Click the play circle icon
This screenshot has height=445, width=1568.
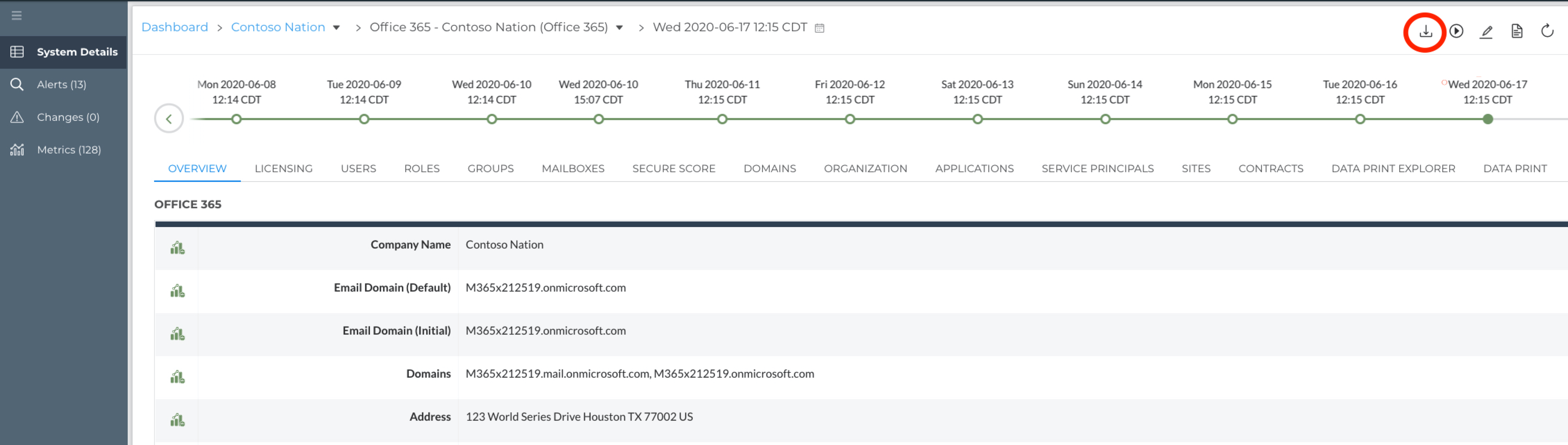tap(1456, 31)
